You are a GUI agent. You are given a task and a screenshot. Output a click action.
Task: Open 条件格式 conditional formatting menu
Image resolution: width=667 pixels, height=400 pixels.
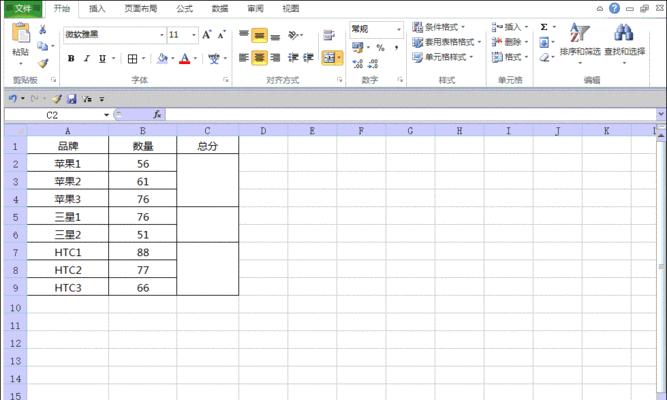coord(439,27)
